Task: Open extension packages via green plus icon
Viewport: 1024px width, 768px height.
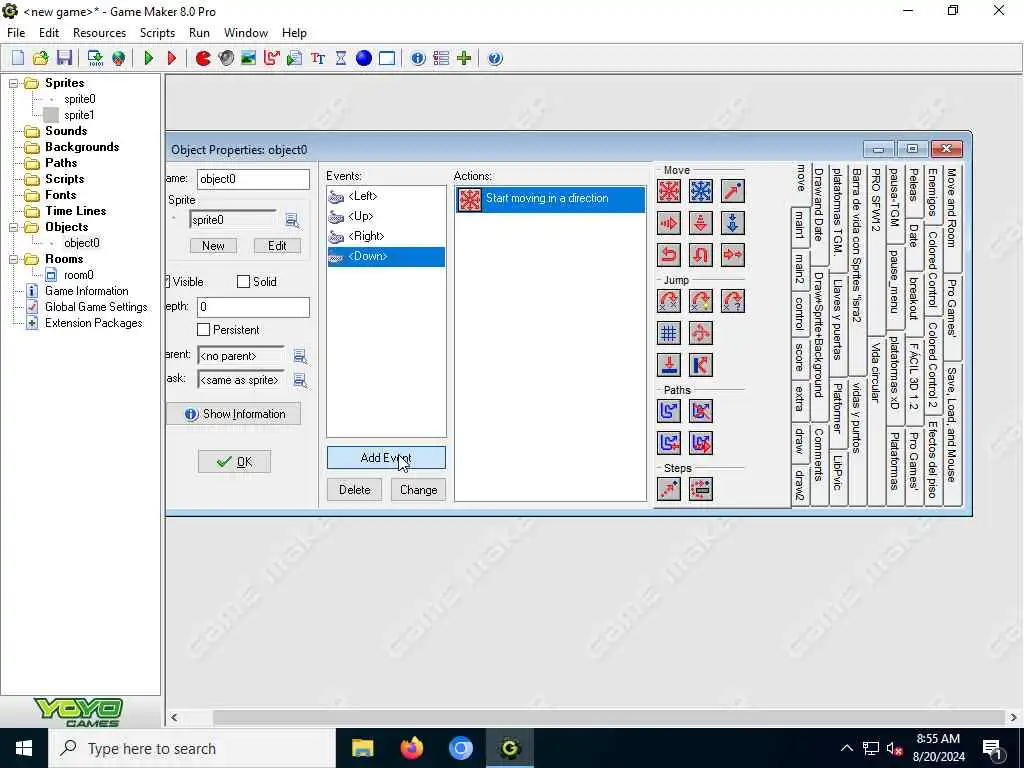Action: tap(464, 58)
